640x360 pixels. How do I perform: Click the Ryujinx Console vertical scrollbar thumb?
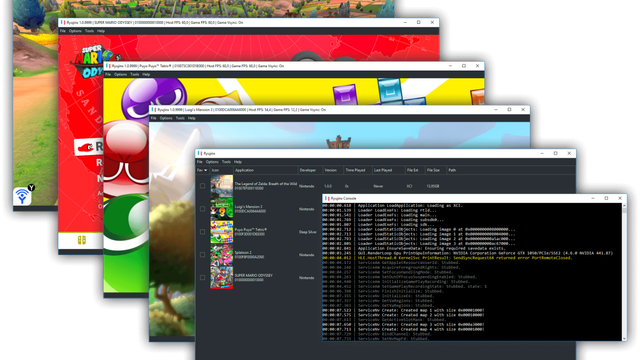pyautogui.click(x=624, y=210)
